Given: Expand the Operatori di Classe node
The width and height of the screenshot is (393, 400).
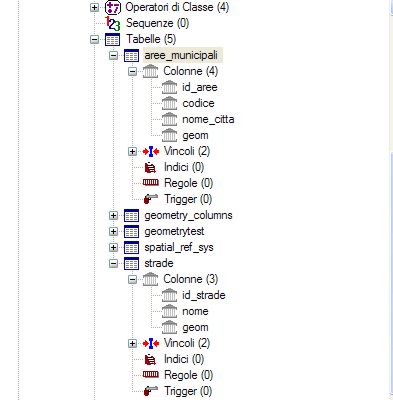Looking at the screenshot, I should click(x=95, y=7).
